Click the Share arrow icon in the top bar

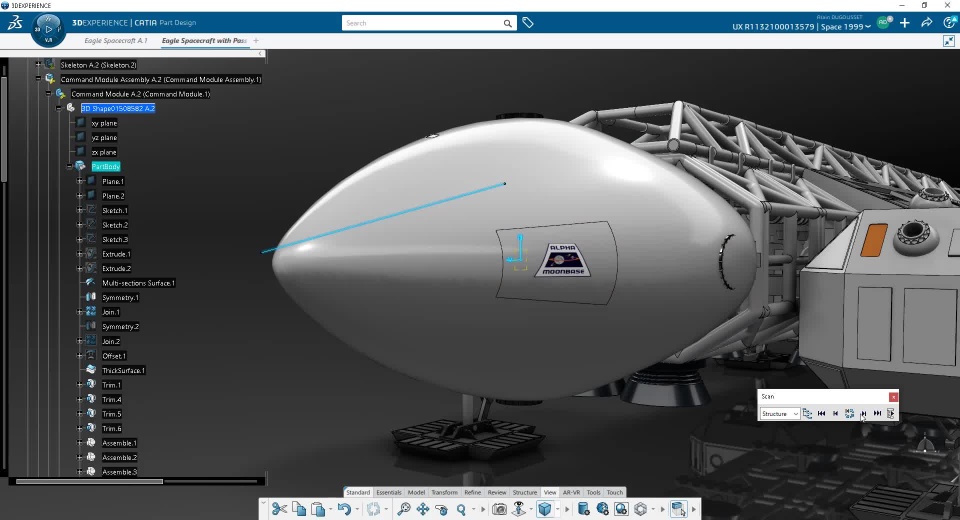[927, 23]
